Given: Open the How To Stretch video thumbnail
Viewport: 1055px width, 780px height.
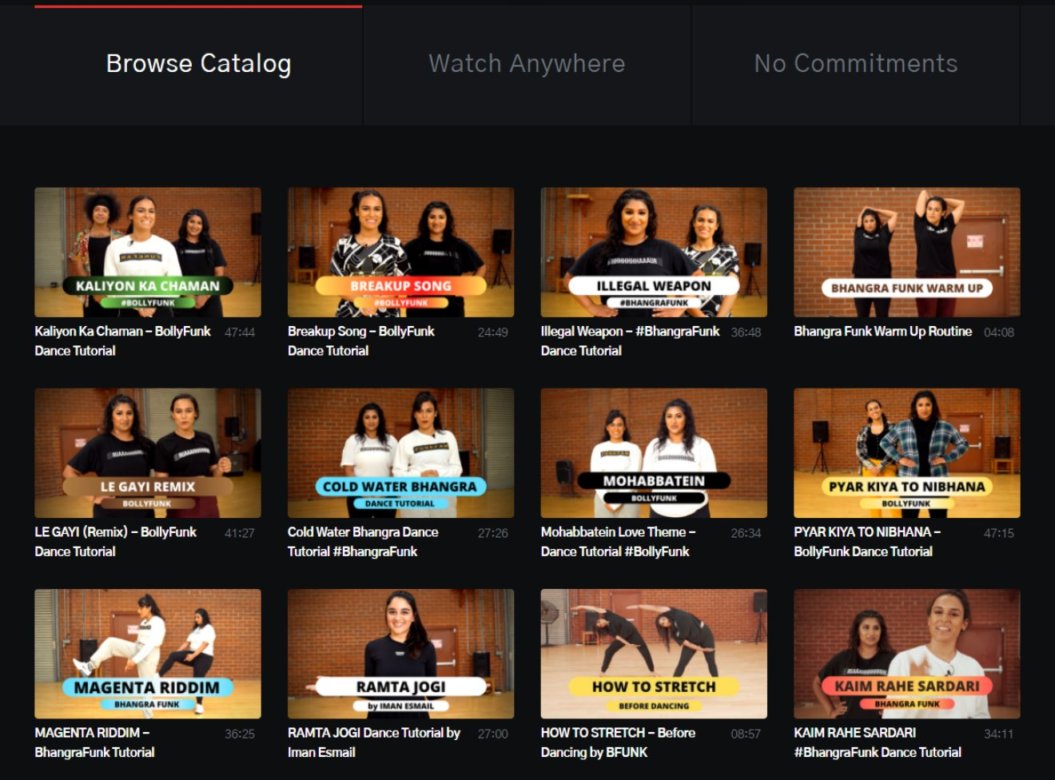Looking at the screenshot, I should pyautogui.click(x=654, y=653).
